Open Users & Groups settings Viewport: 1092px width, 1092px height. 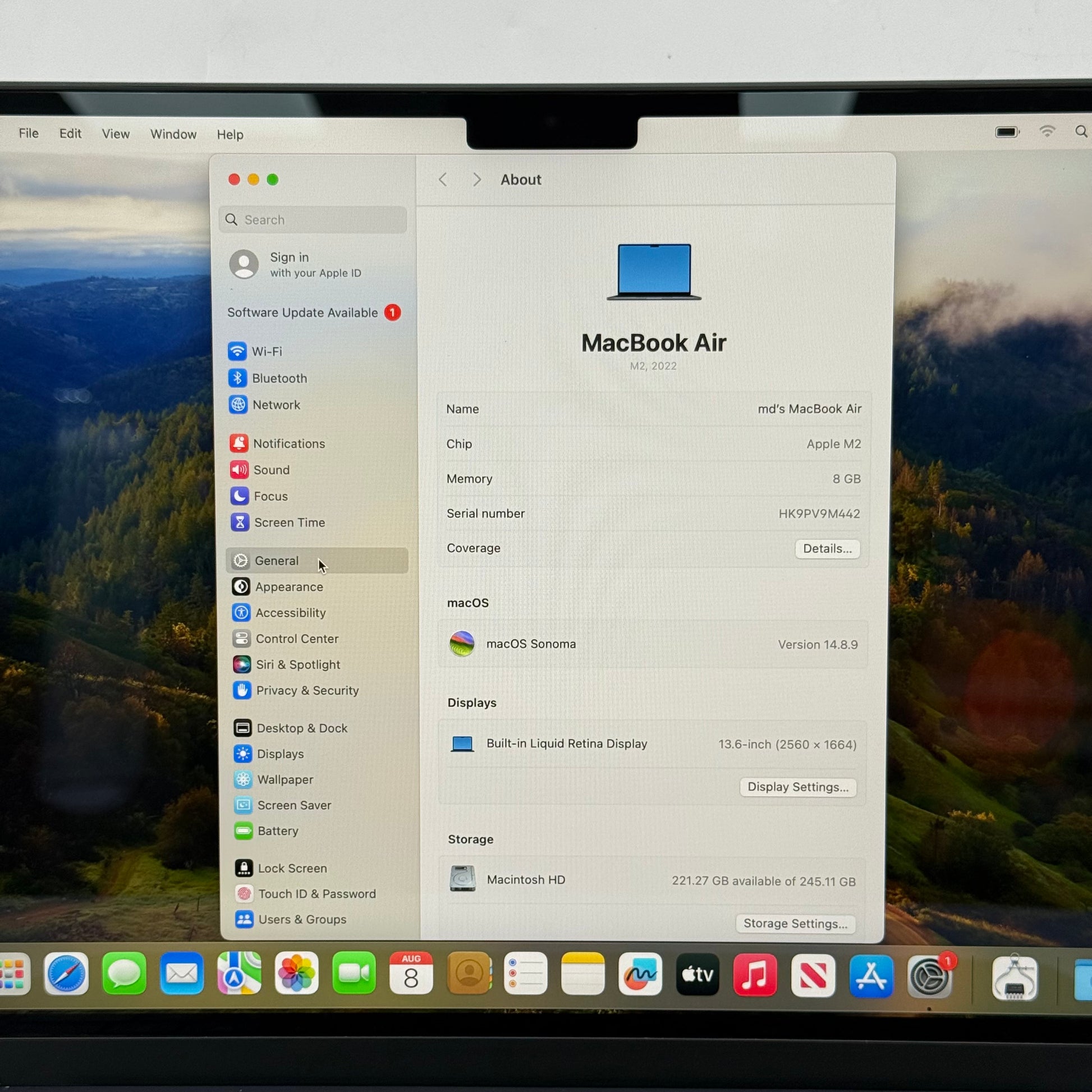coord(291,920)
